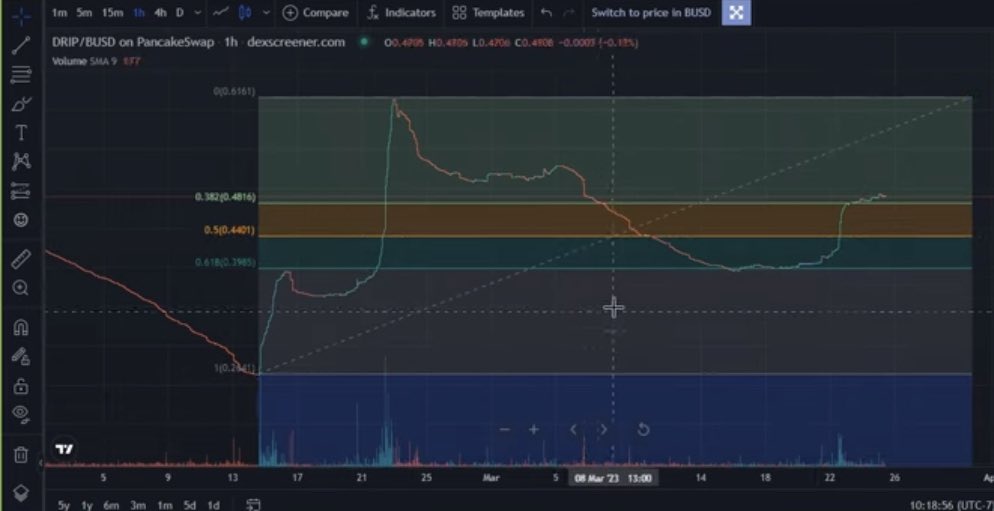
Task: Click the 0.382(0.4816) Fibonacci level label
Action: click(x=226, y=197)
